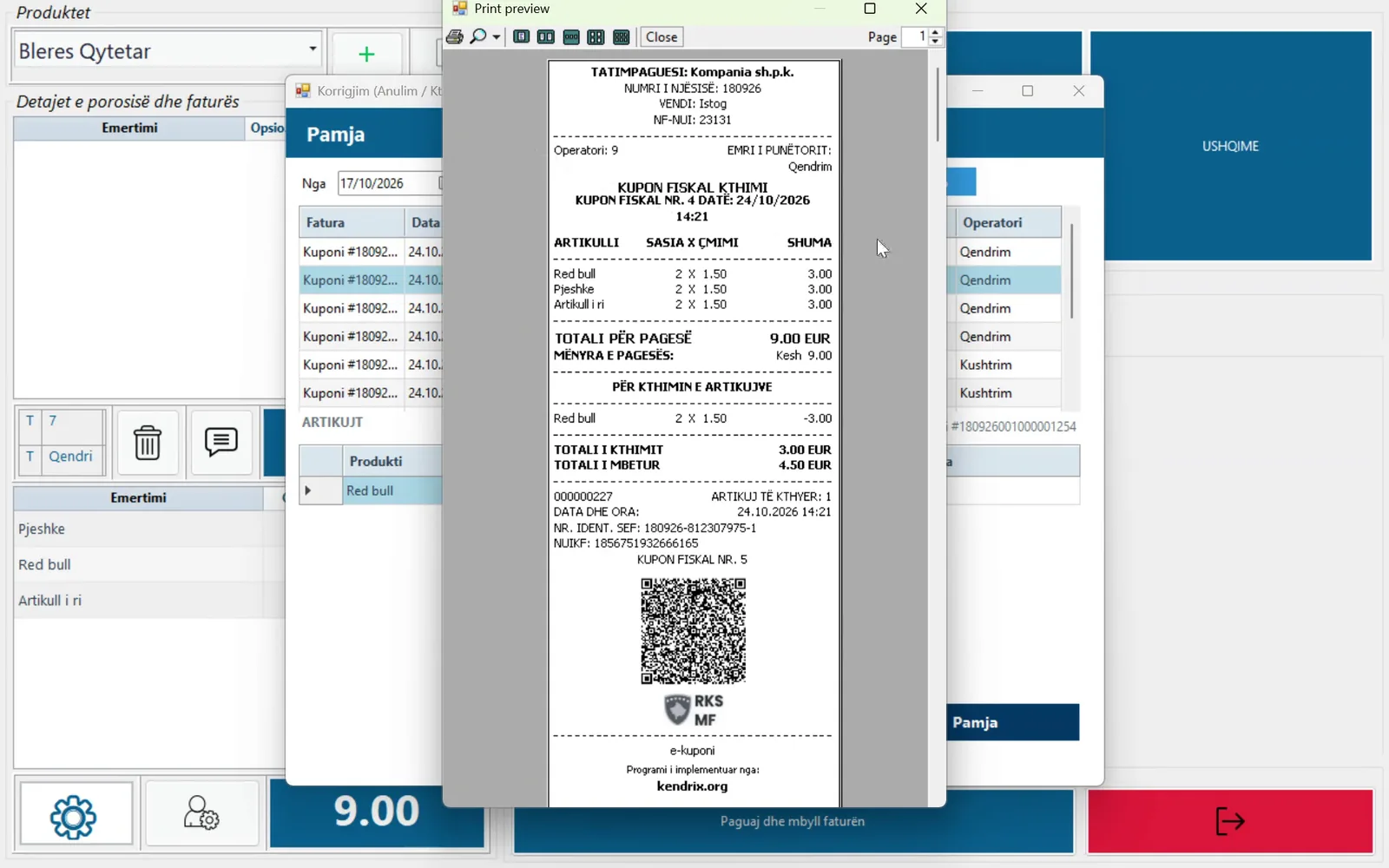
Task: Click the Print preview vertical scrollbar
Action: click(x=938, y=104)
